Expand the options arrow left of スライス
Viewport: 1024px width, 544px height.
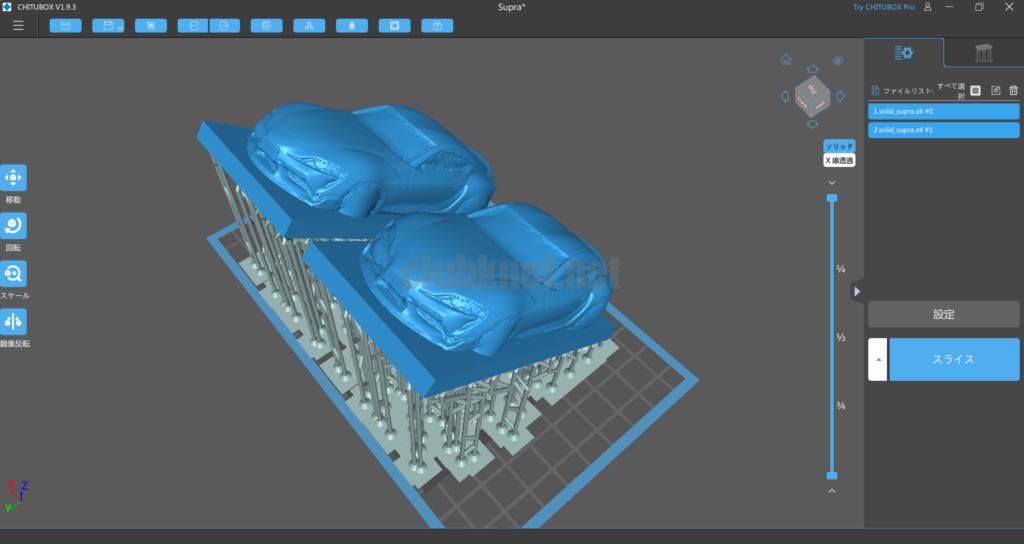877,359
